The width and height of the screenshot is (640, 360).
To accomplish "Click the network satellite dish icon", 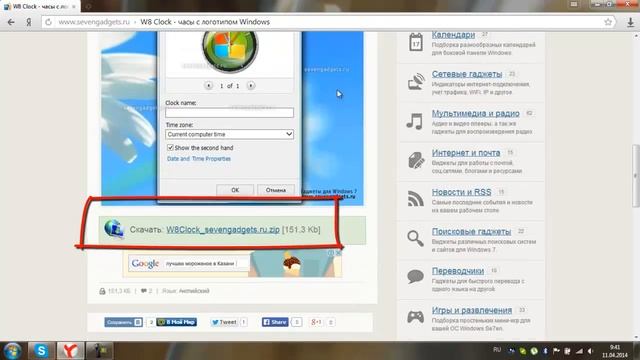I will click(x=416, y=81).
